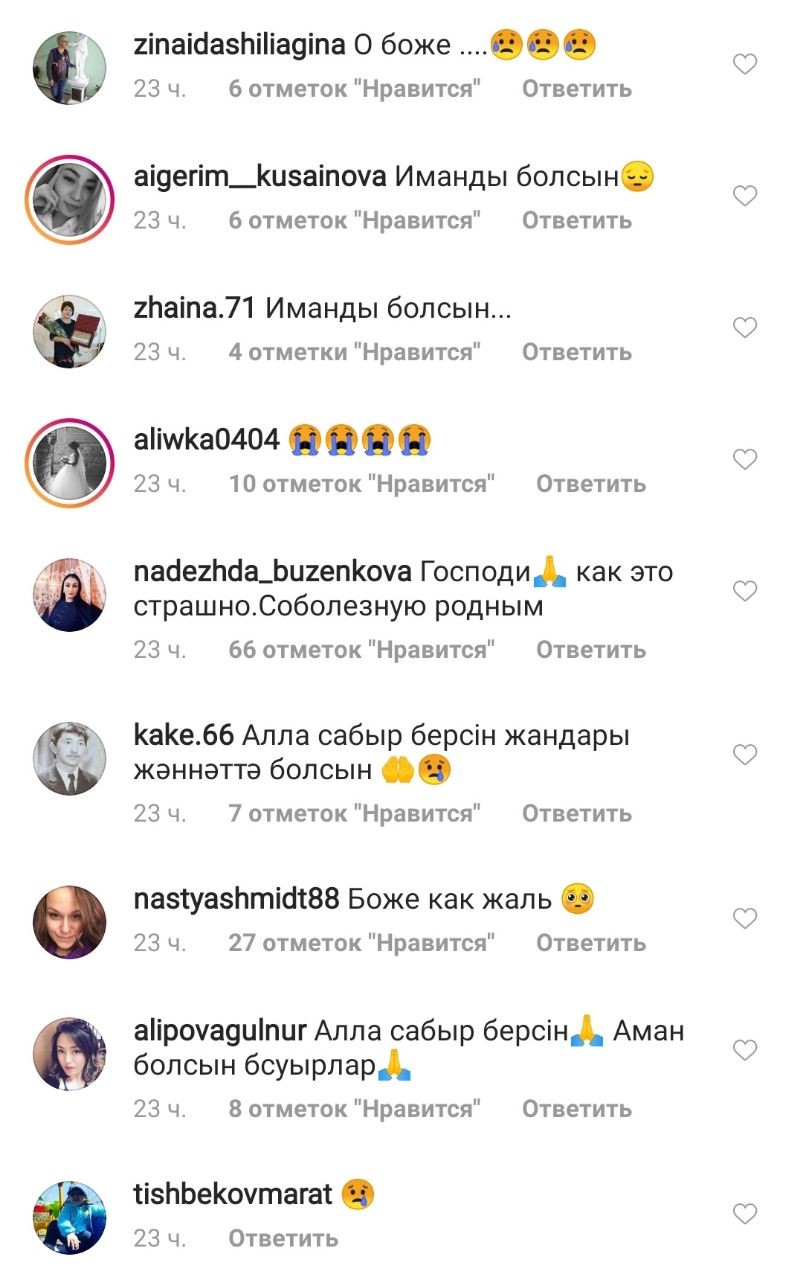This screenshot has width=803, height=1280.
Task: Open the username link kake.66
Action: [184, 735]
